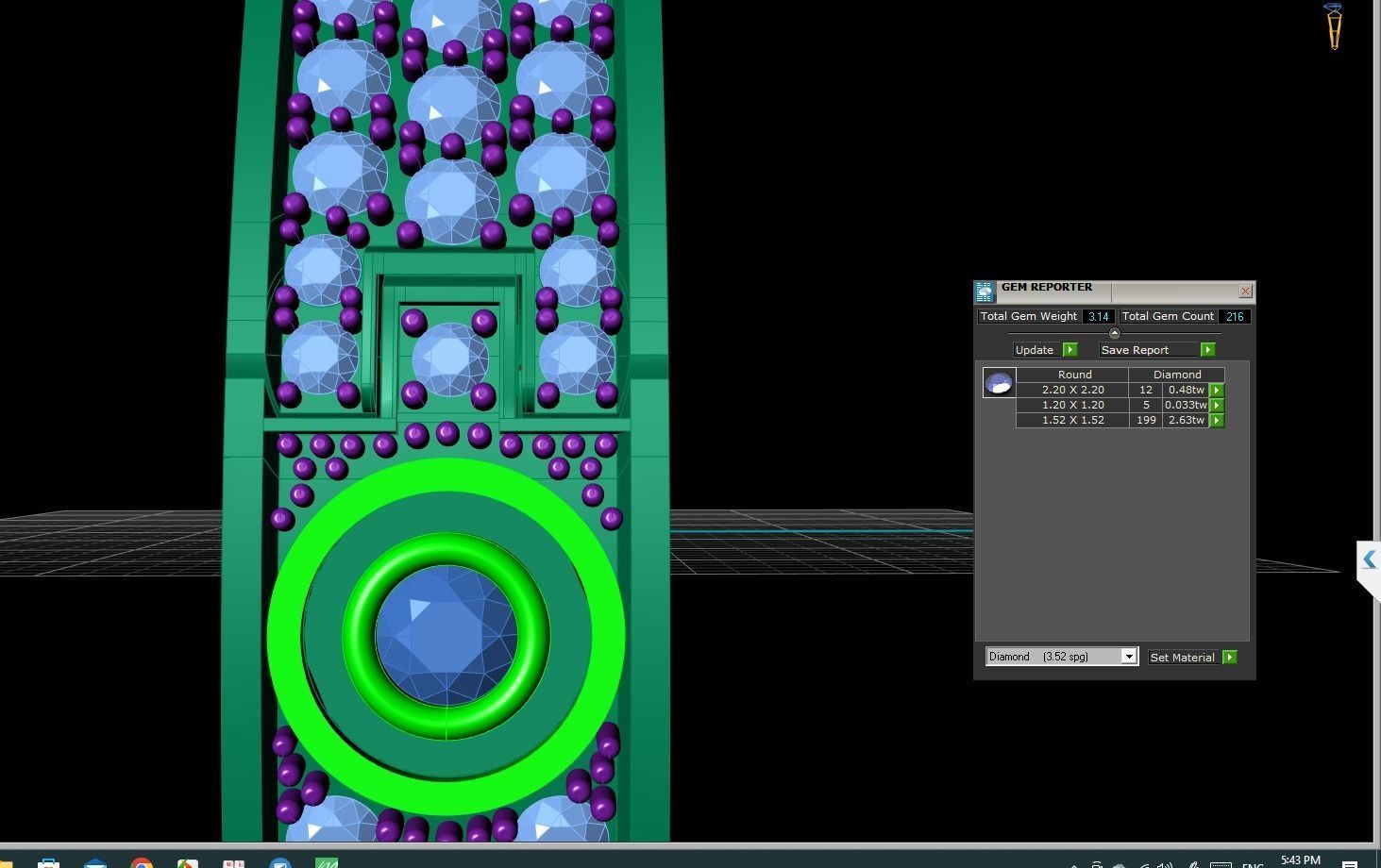The height and width of the screenshot is (868, 1381).
Task: Click the gem count cell showing 12
Action: 1146,390
